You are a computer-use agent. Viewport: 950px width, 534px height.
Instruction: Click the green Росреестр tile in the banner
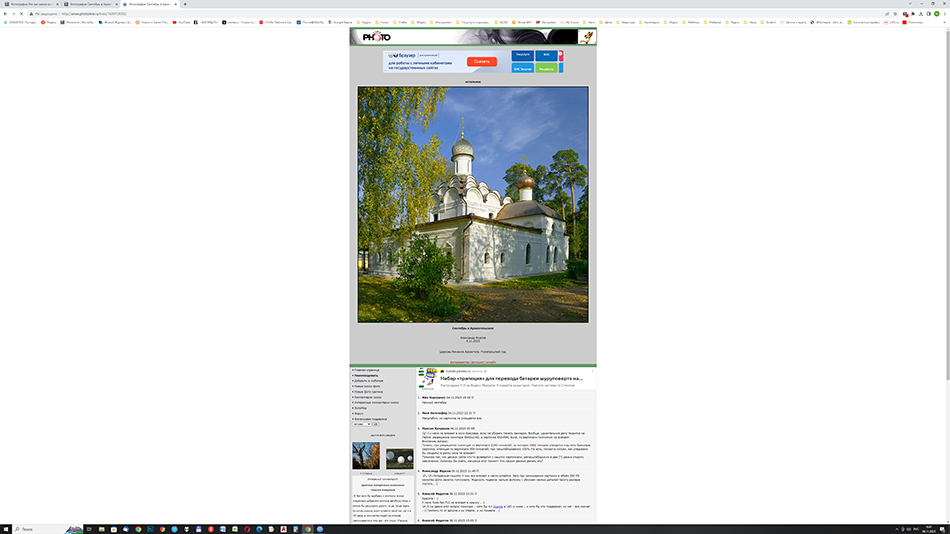click(546, 68)
